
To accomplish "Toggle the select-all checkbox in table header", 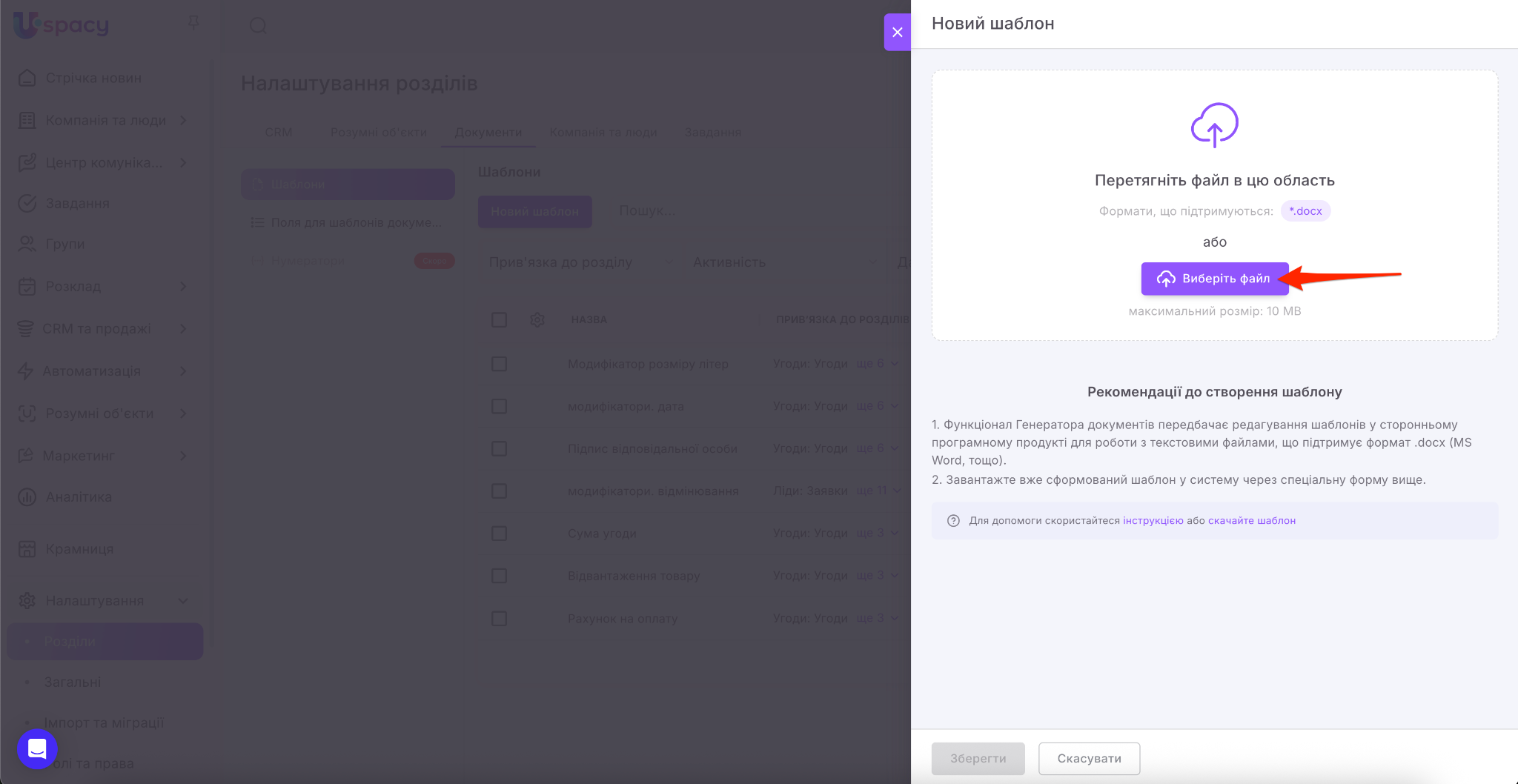I will pos(499,319).
